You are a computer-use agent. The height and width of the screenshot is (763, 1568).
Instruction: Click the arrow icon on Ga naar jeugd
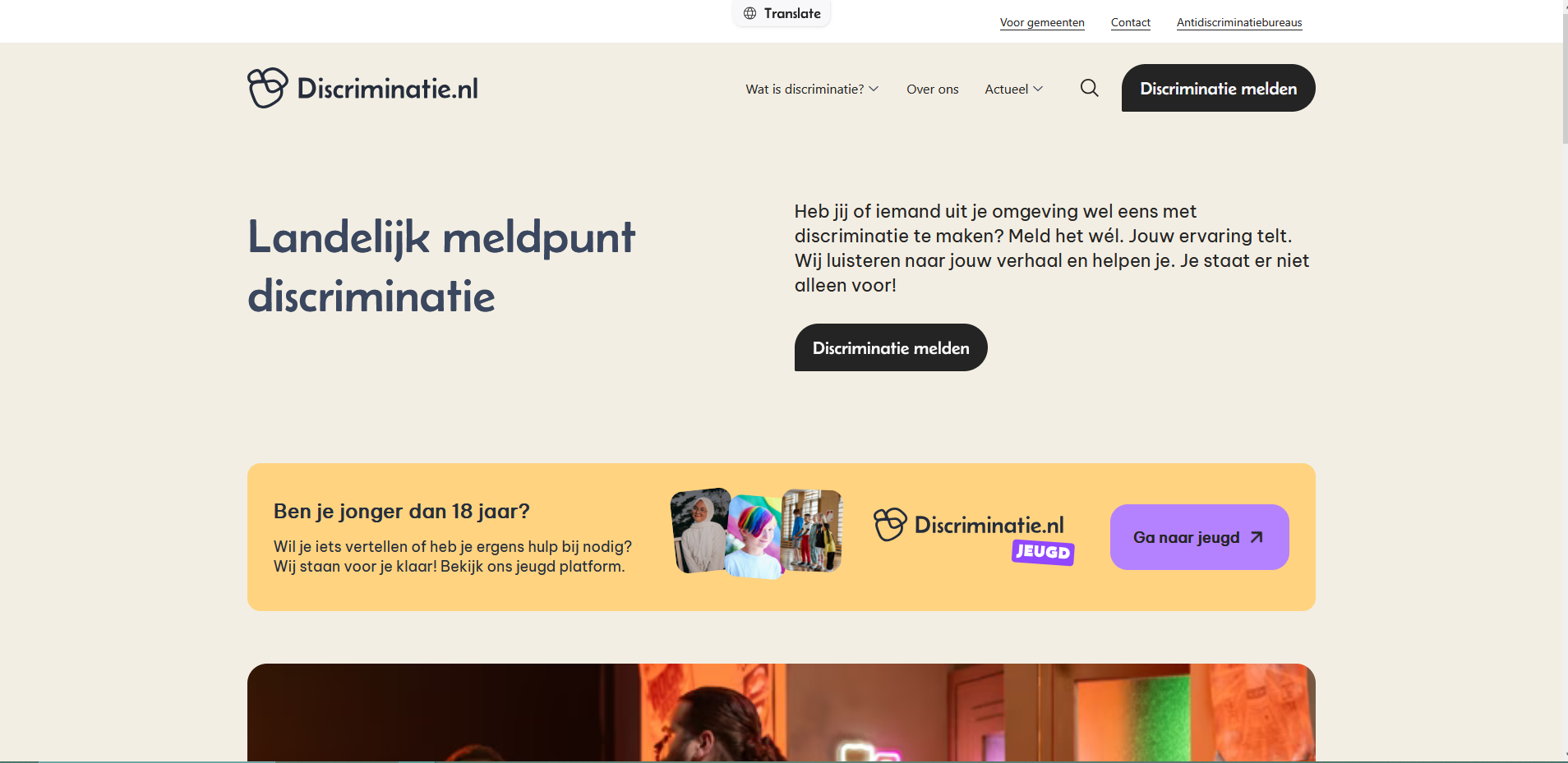pos(1256,537)
